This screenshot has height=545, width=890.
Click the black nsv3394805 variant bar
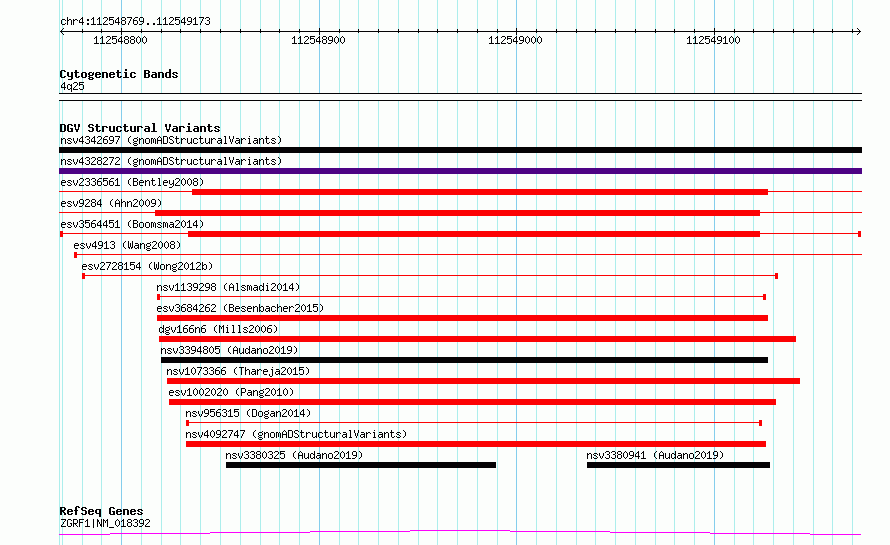464,360
